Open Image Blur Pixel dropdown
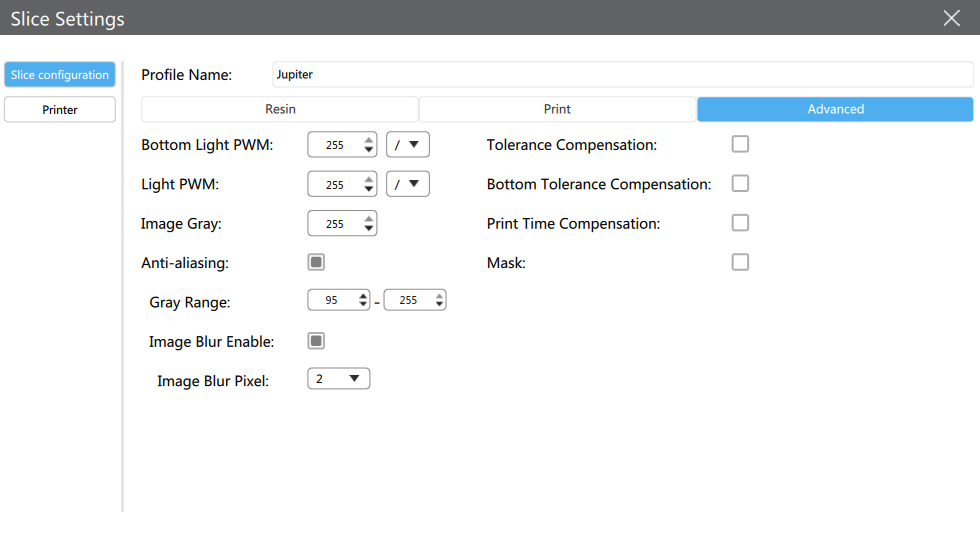 click(x=338, y=379)
